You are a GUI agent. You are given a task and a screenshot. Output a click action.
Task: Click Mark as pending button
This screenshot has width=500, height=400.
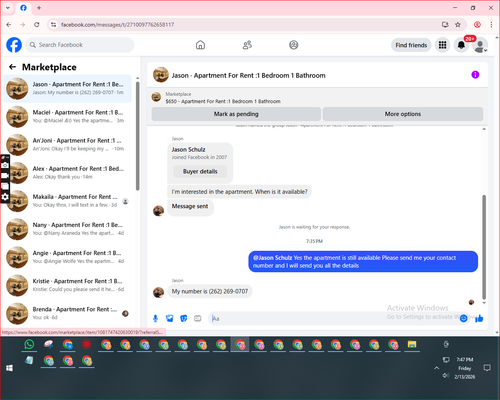(x=236, y=114)
